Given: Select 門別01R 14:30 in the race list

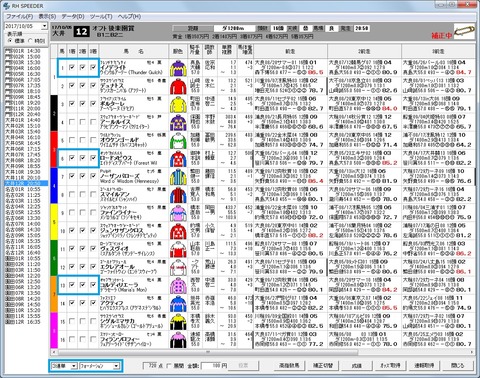Looking at the screenshot, I should [x=23, y=51].
